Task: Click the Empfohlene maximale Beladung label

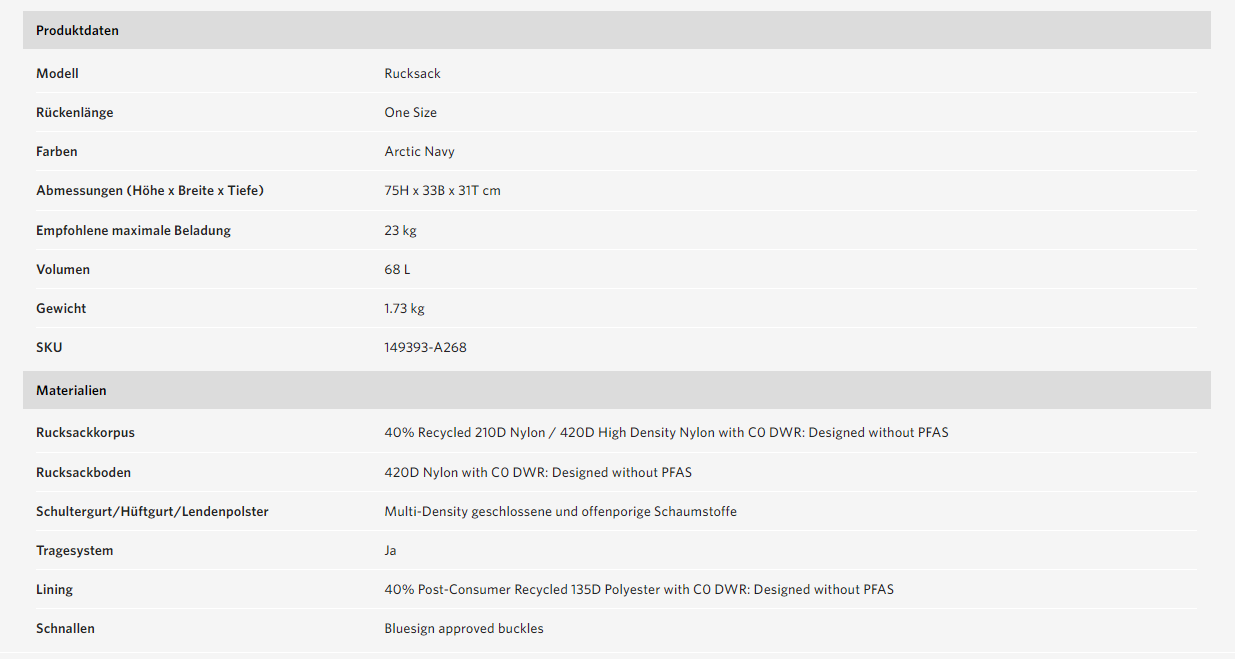Action: pyautogui.click(x=133, y=231)
